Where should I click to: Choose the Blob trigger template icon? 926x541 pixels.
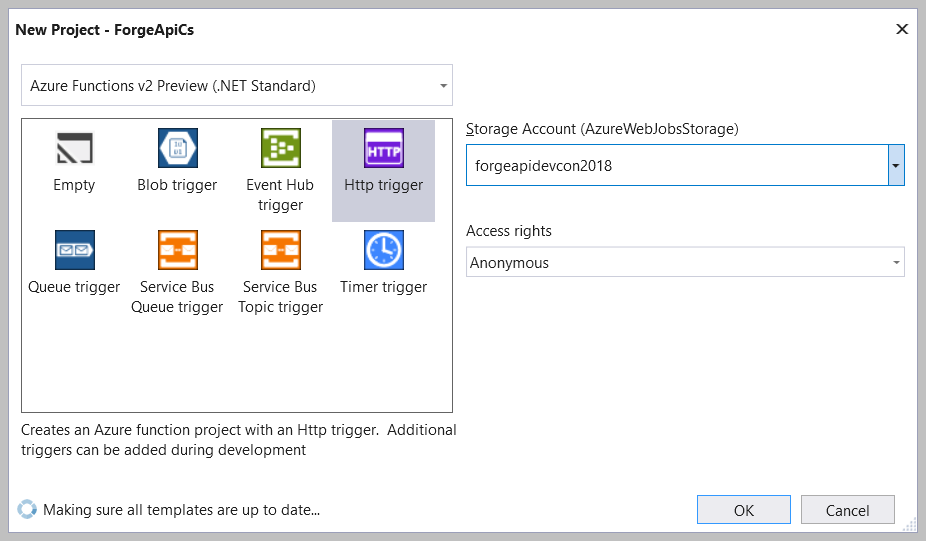click(x=178, y=148)
